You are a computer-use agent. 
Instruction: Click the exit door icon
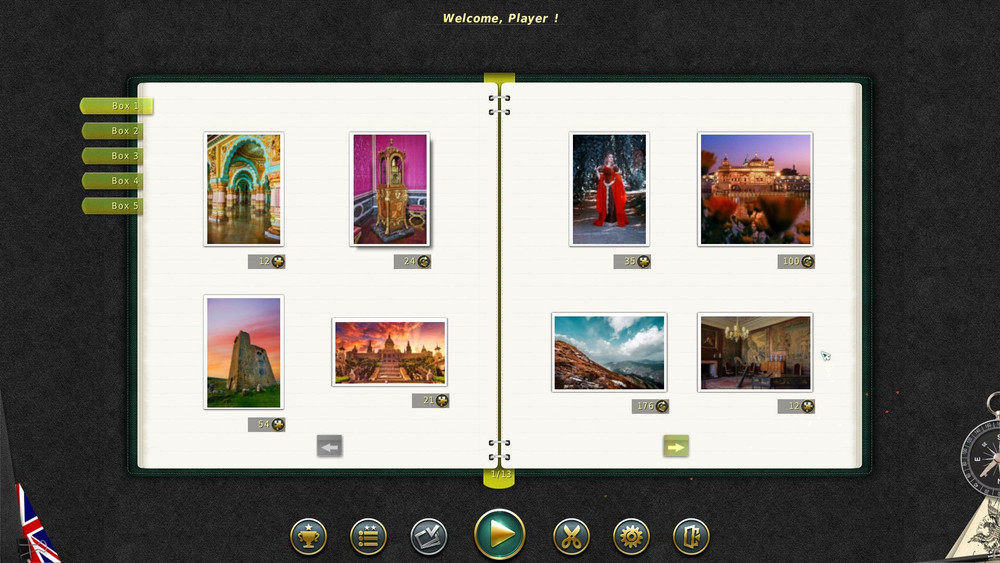pos(691,537)
